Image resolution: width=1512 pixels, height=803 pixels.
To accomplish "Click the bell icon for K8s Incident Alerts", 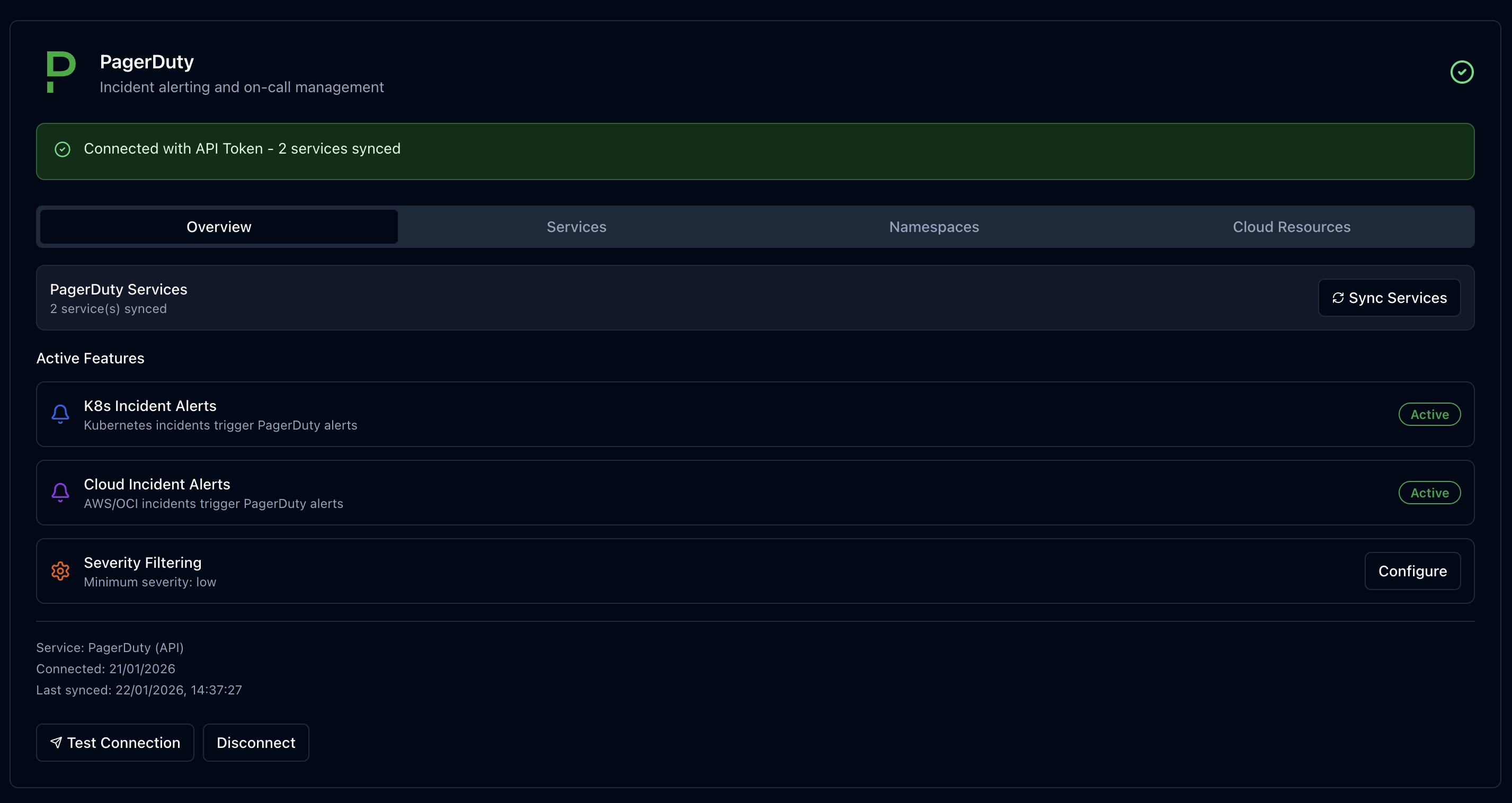I will [60, 414].
